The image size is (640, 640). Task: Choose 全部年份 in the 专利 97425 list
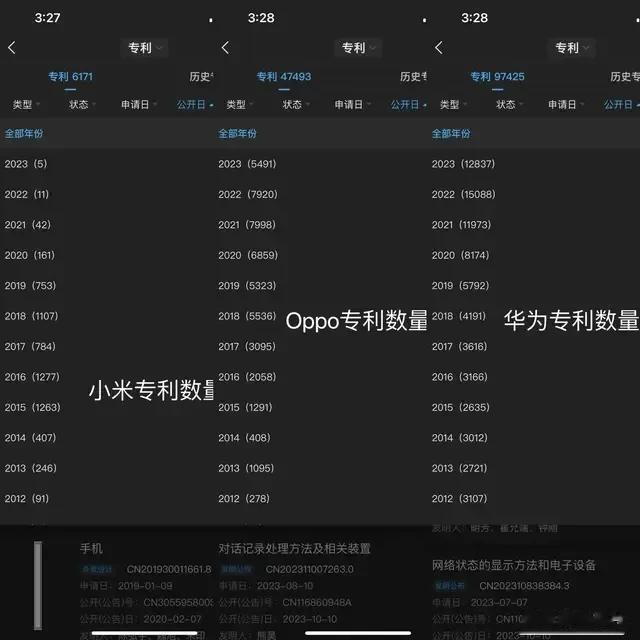point(451,133)
